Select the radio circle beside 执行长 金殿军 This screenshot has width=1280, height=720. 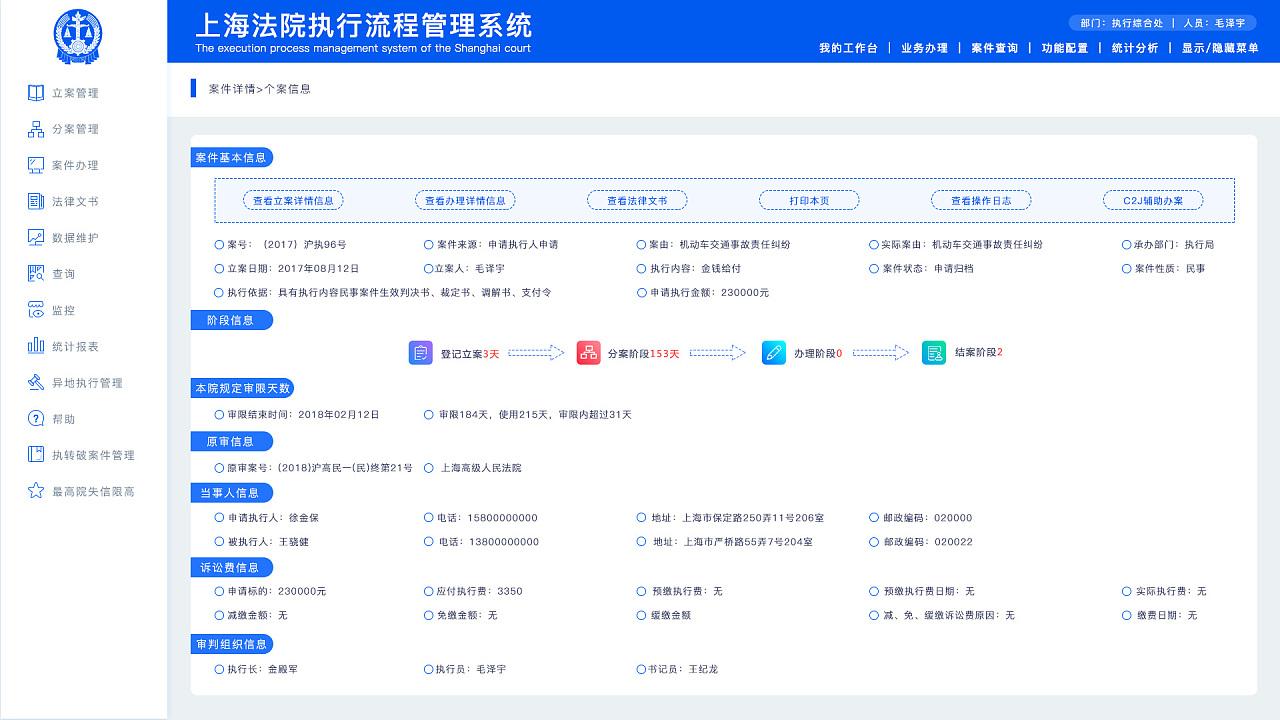pyautogui.click(x=219, y=669)
